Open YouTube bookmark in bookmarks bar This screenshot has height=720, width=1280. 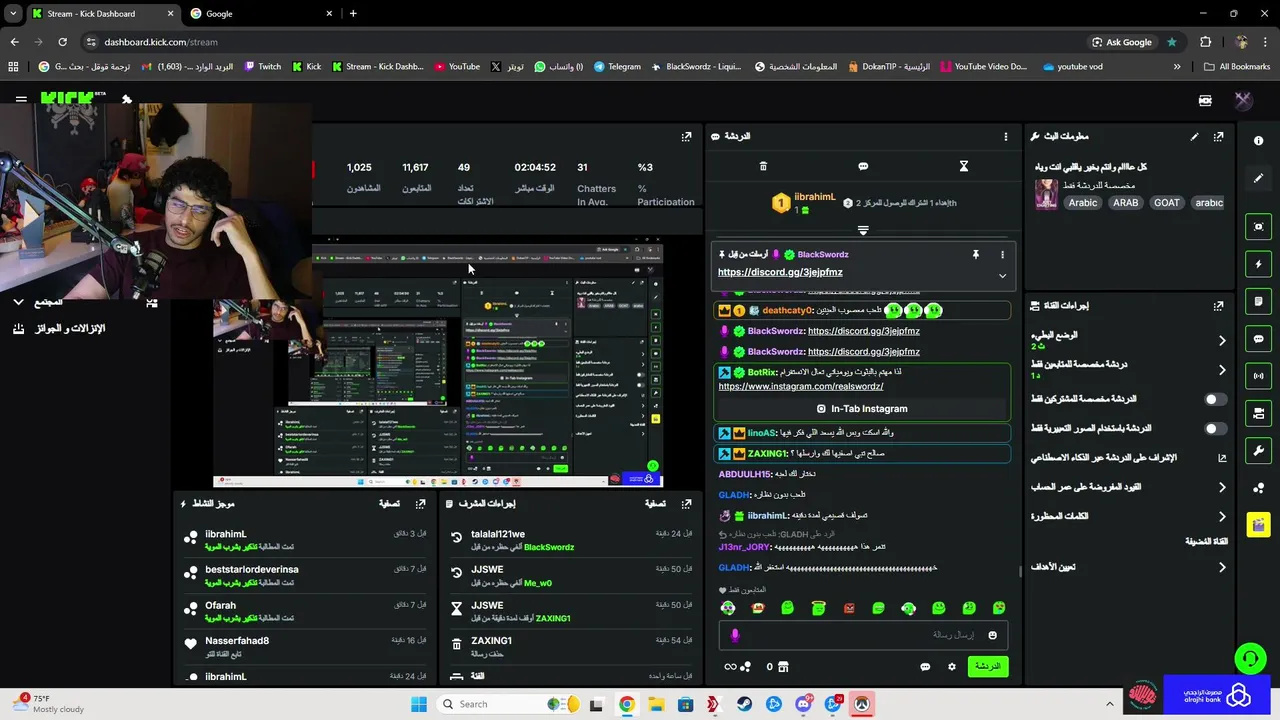[x=457, y=67]
